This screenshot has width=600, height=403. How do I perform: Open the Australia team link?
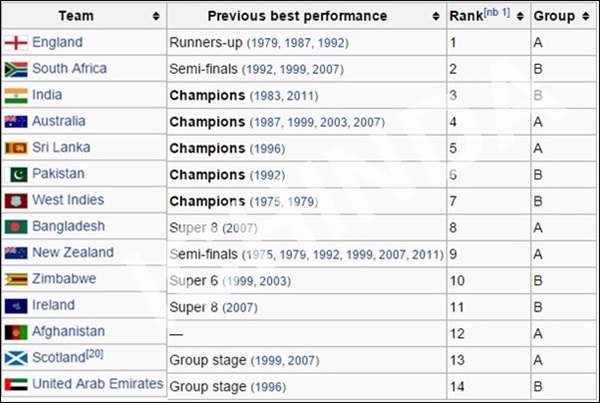59,121
